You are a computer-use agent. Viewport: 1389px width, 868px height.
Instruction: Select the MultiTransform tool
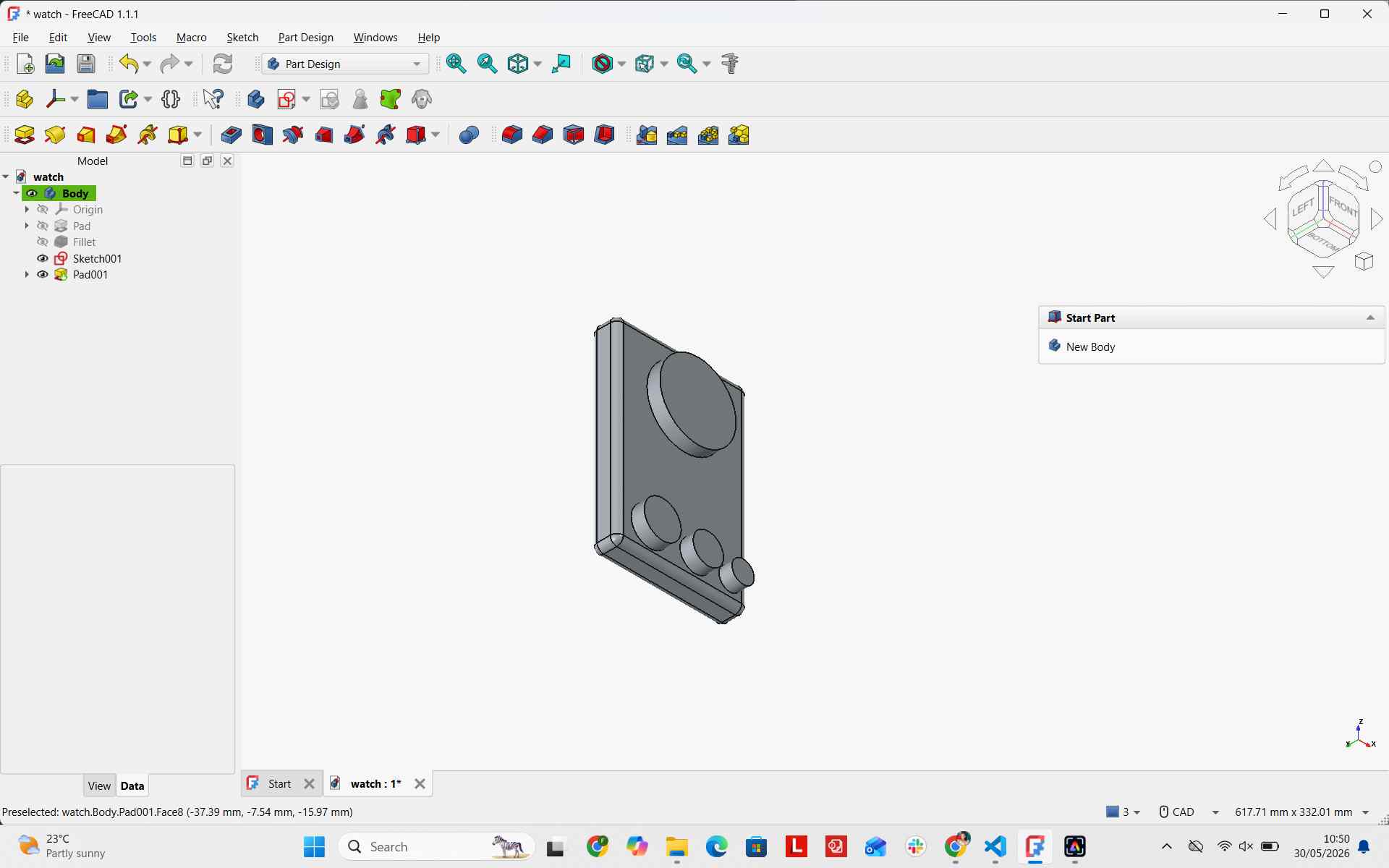[739, 135]
